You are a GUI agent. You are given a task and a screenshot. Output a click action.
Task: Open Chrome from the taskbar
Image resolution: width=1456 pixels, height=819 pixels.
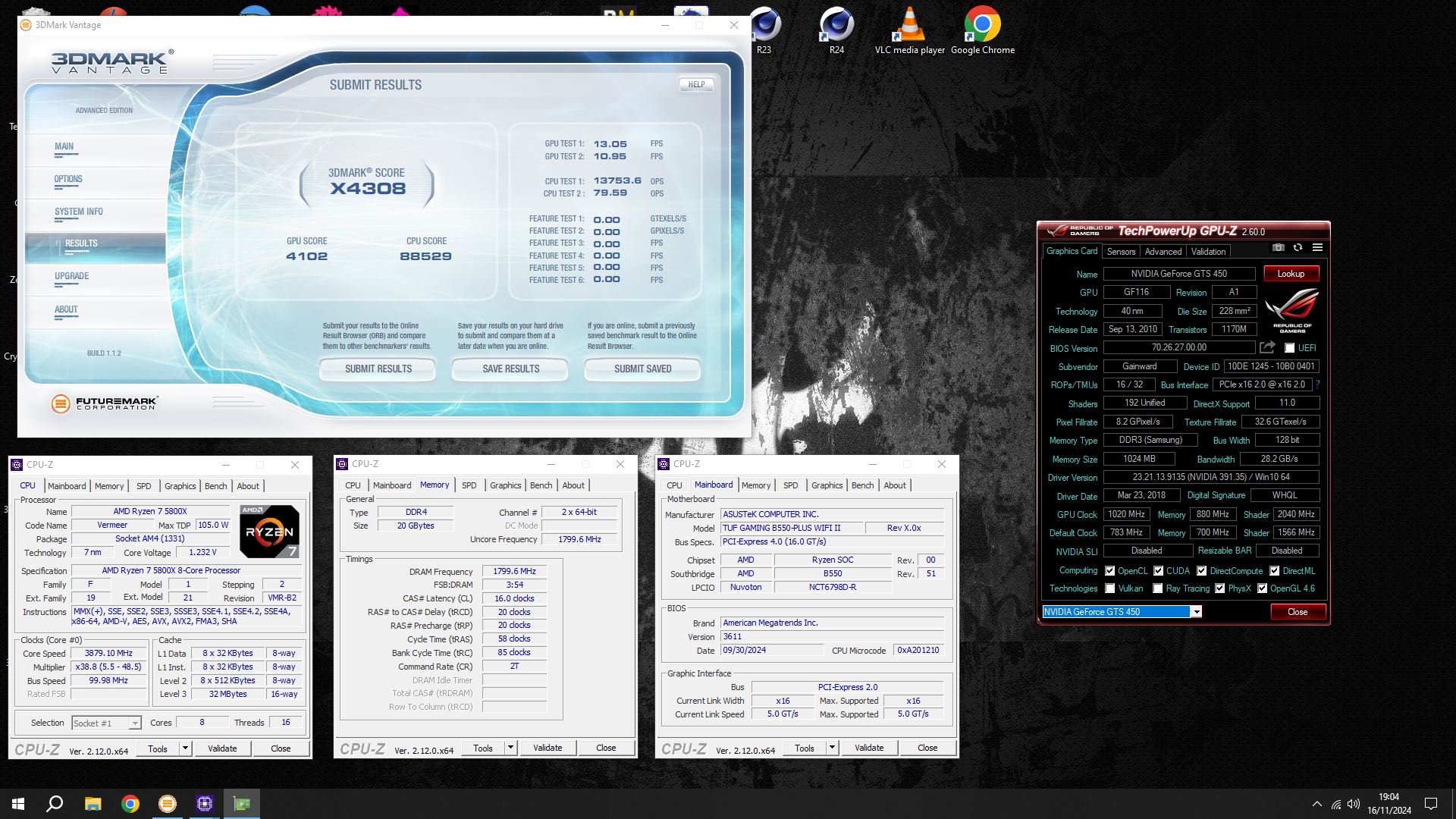(130, 804)
